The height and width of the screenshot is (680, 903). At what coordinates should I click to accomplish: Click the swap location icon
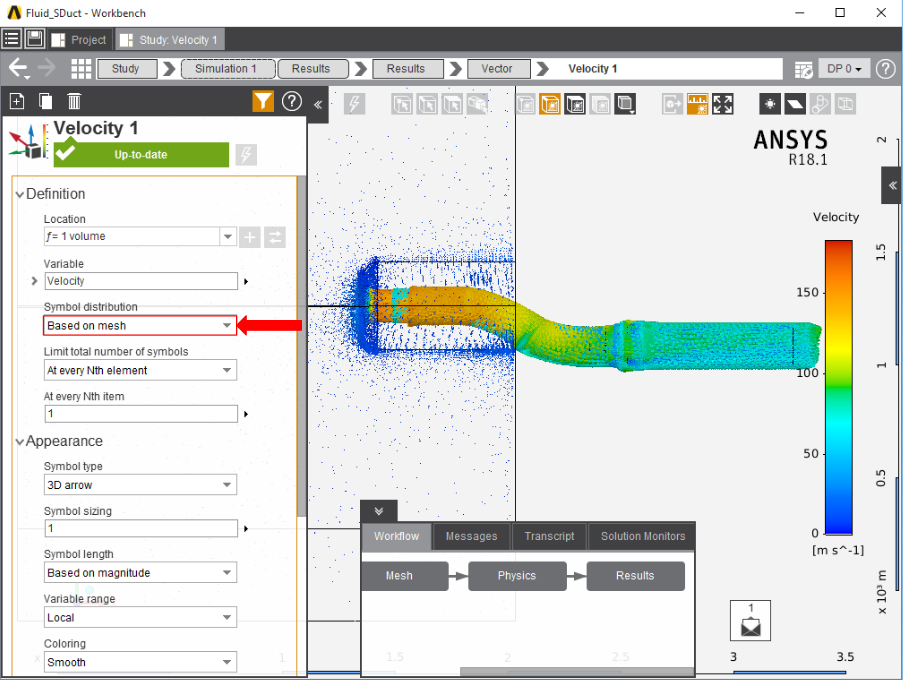click(275, 237)
